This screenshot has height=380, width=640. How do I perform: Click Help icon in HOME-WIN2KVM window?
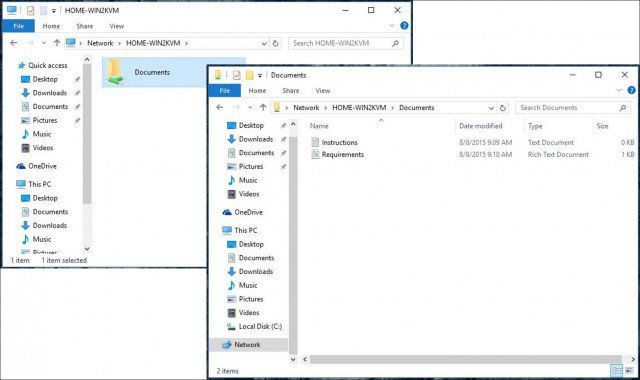coord(404,26)
